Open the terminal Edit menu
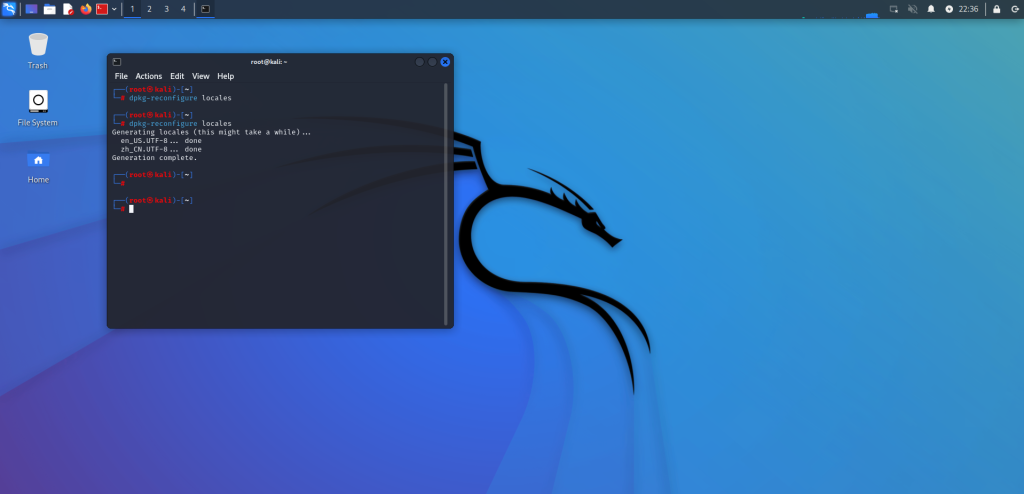This screenshot has width=1024, height=494. pyautogui.click(x=177, y=76)
